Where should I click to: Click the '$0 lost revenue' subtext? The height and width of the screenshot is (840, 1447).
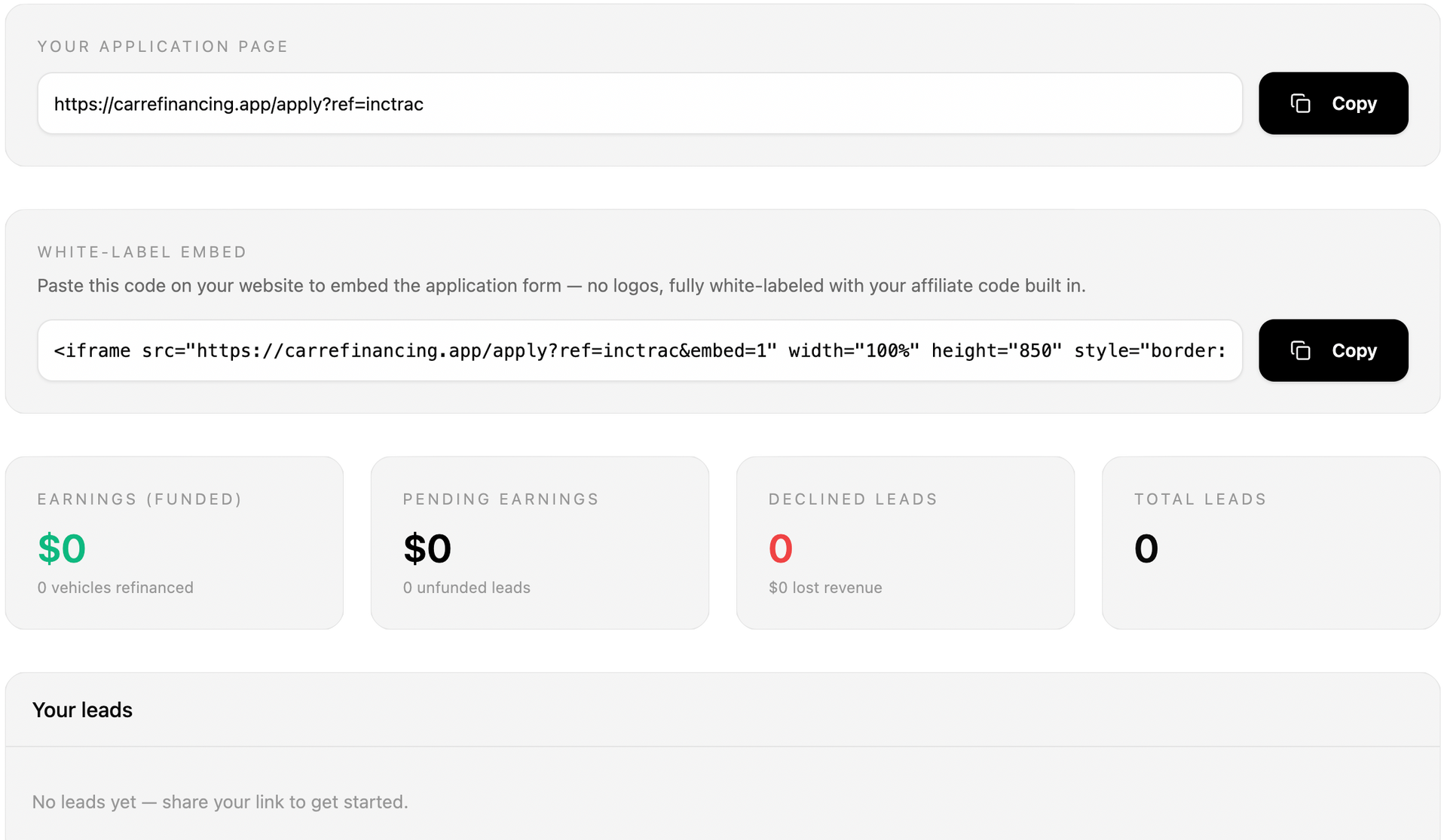(825, 588)
